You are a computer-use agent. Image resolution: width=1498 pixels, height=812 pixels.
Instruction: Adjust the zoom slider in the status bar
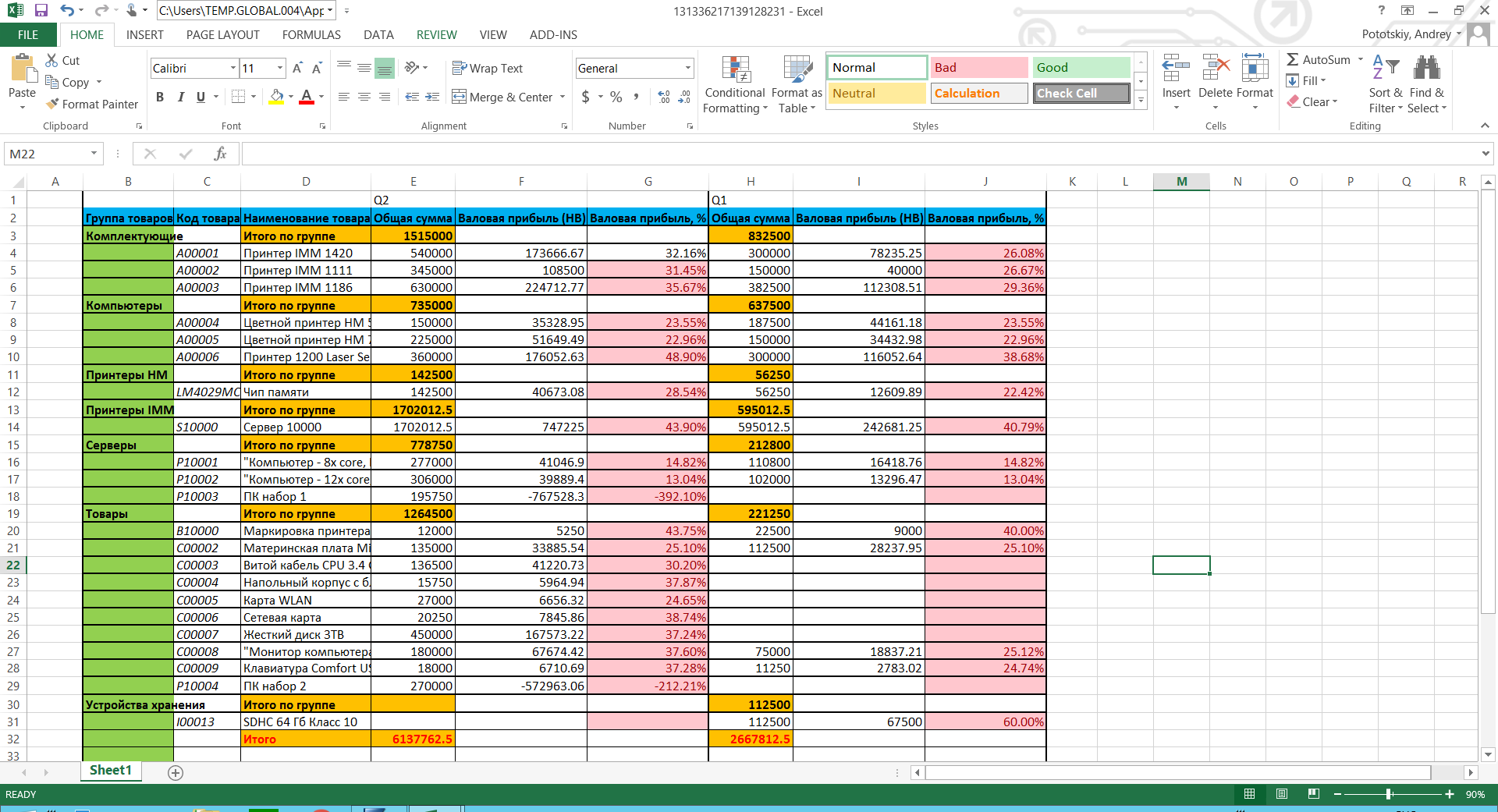point(1389,794)
